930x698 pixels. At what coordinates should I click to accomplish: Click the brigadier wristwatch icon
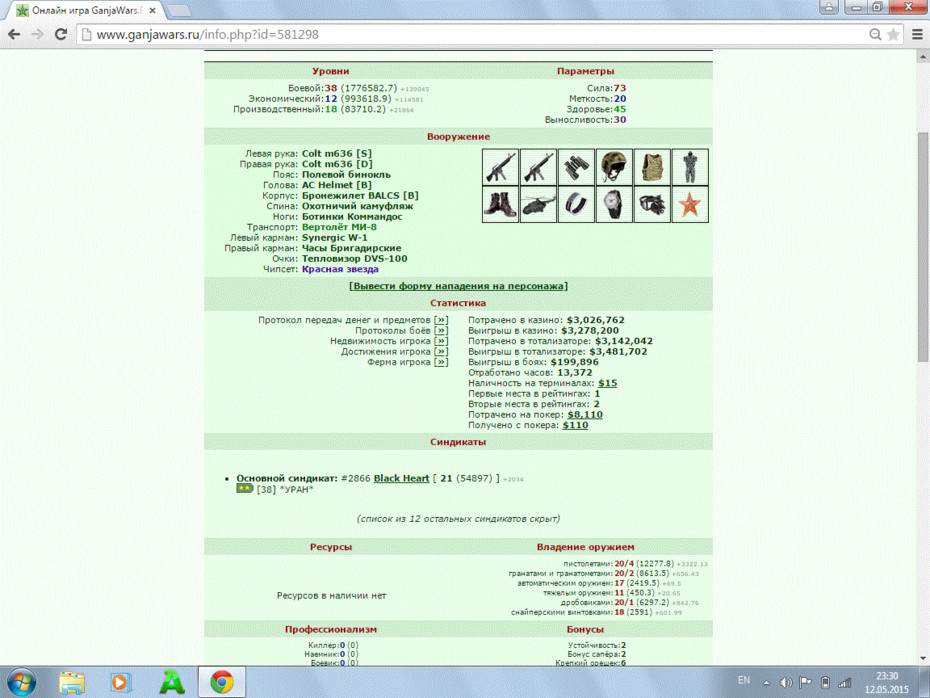pyautogui.click(x=614, y=205)
